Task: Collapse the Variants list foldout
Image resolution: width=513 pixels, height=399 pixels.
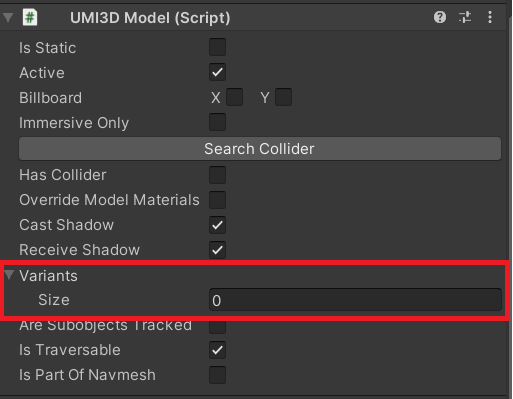Action: tap(9, 275)
